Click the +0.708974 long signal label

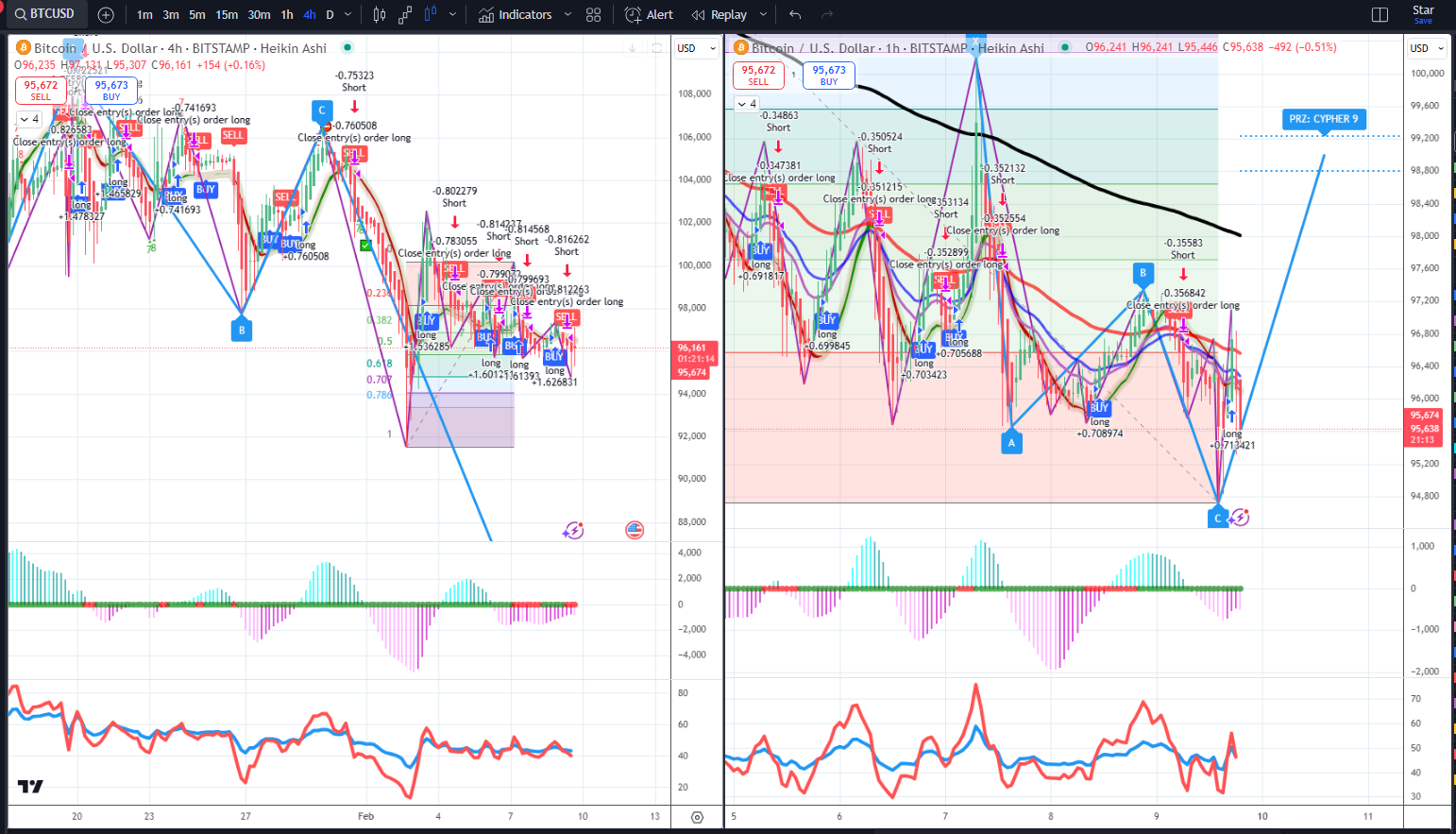(1100, 428)
